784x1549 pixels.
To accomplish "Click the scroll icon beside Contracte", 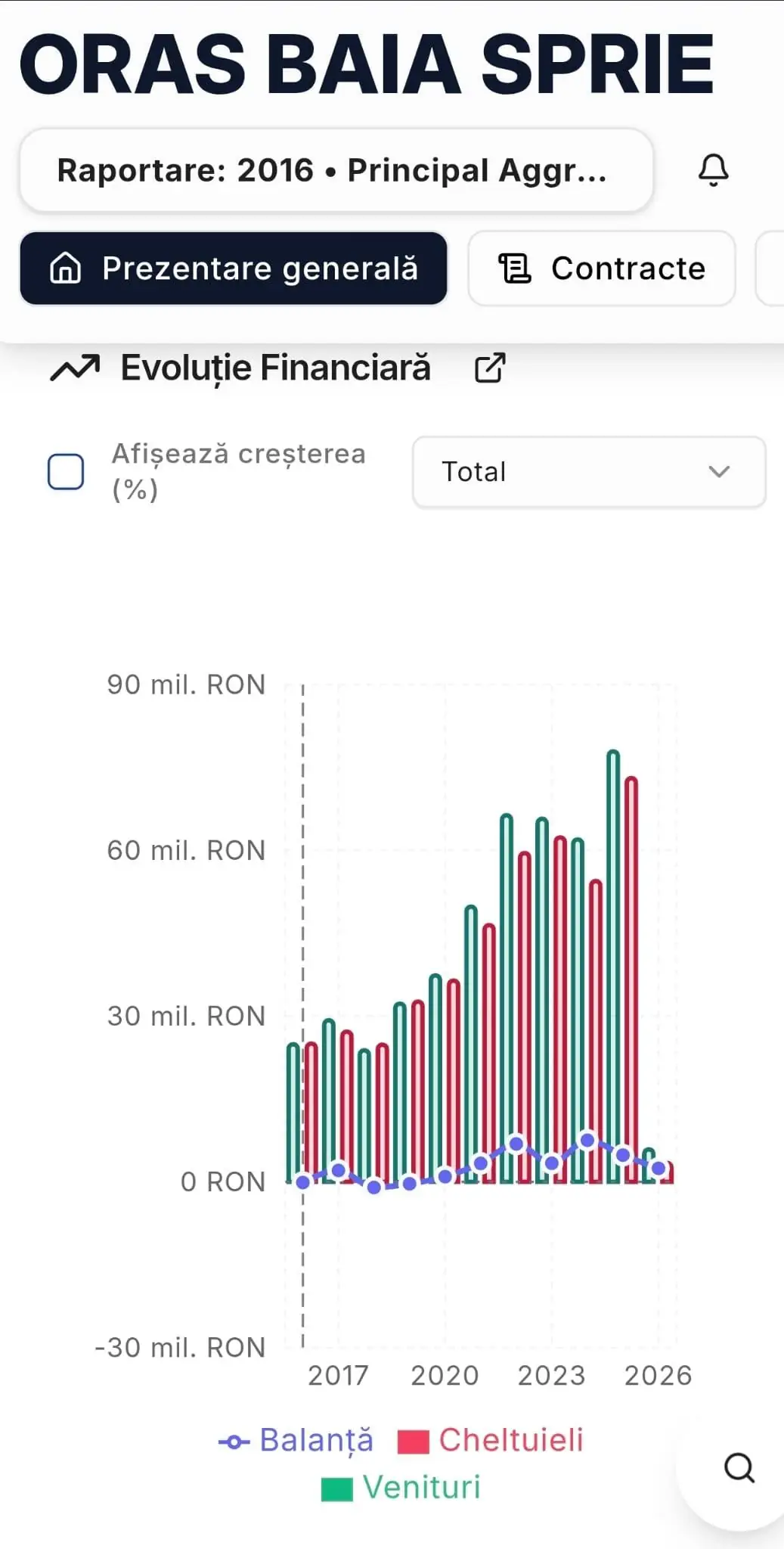I will 515,269.
